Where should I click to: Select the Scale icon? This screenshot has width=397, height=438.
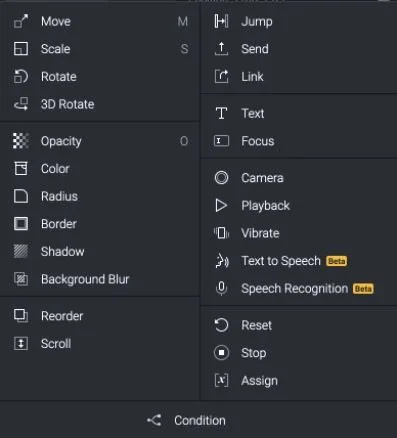click(21, 49)
